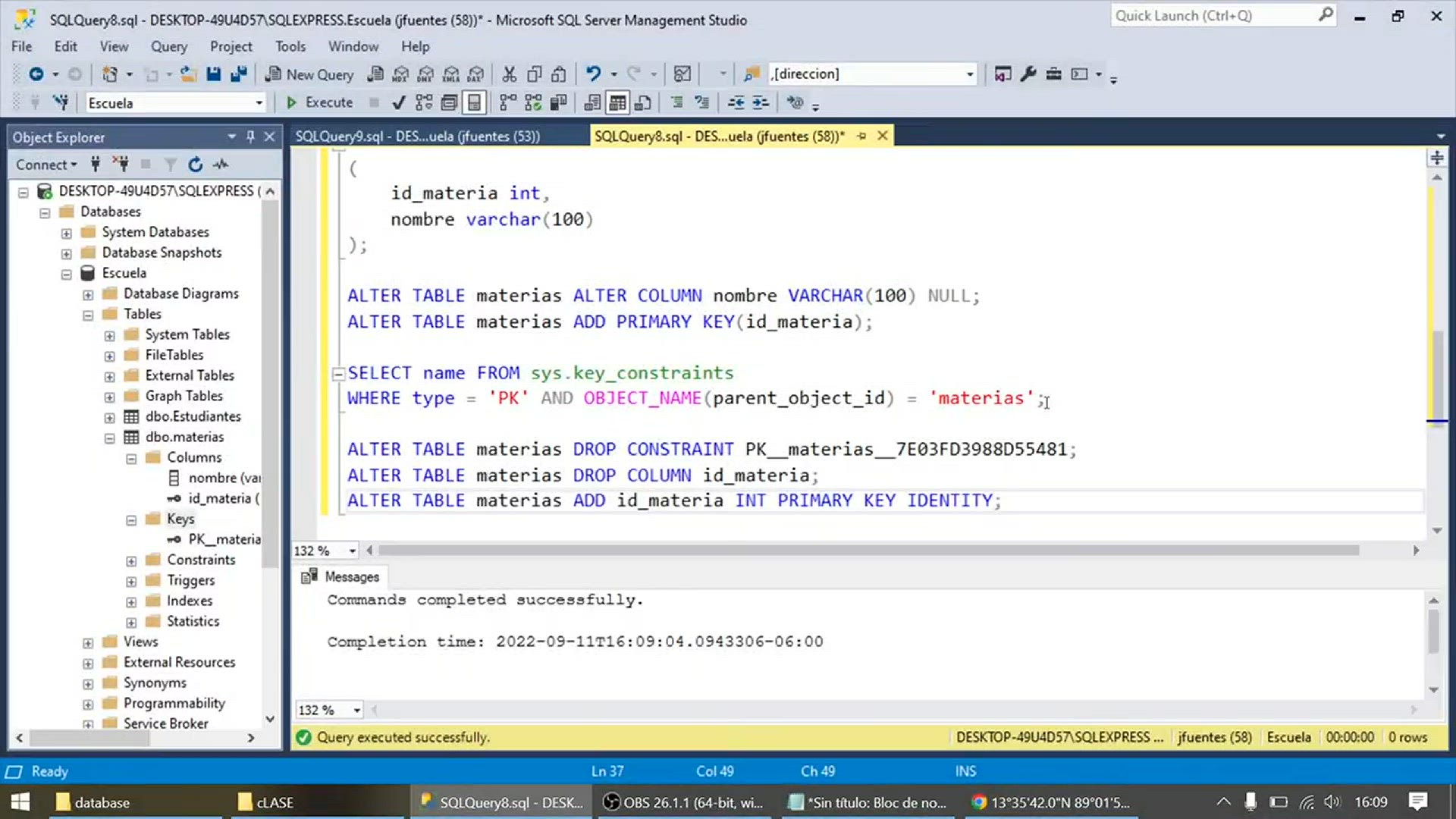Click the Object Explorer Refresh icon
Viewport: 1456px width, 819px height.
pos(196,165)
